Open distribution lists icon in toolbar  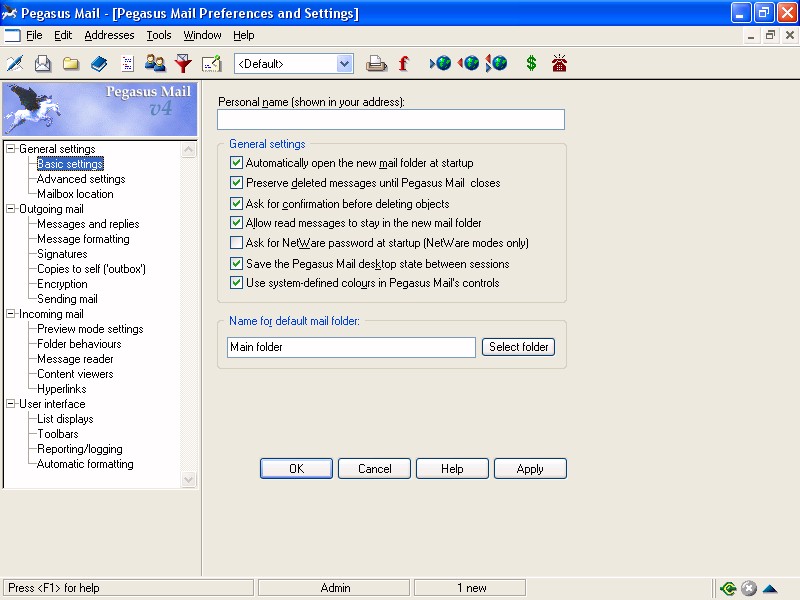pyautogui.click(x=127, y=64)
